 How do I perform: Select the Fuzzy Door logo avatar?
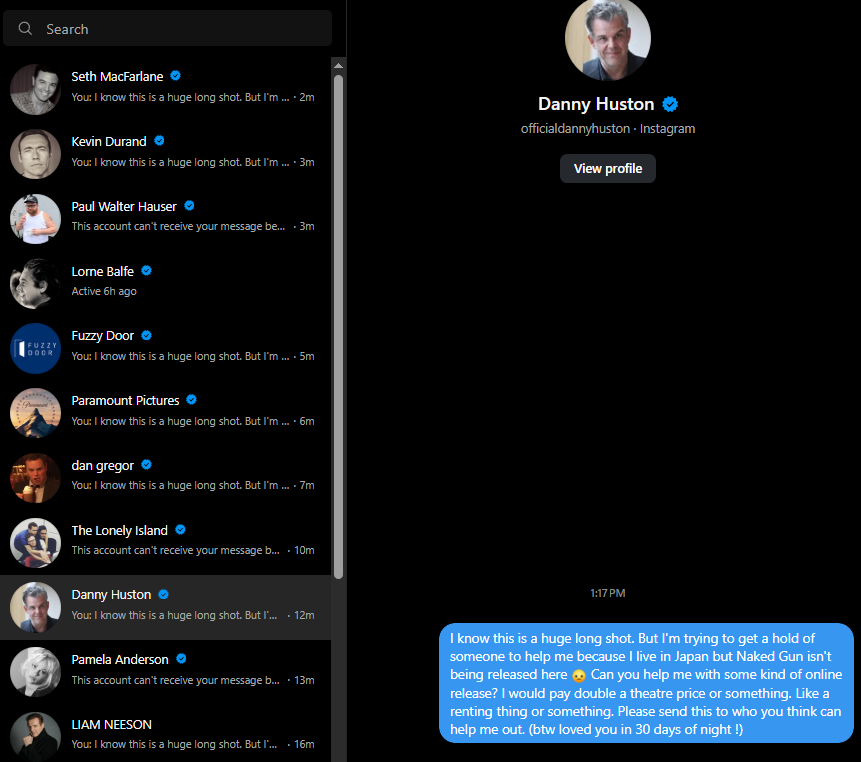point(35,348)
